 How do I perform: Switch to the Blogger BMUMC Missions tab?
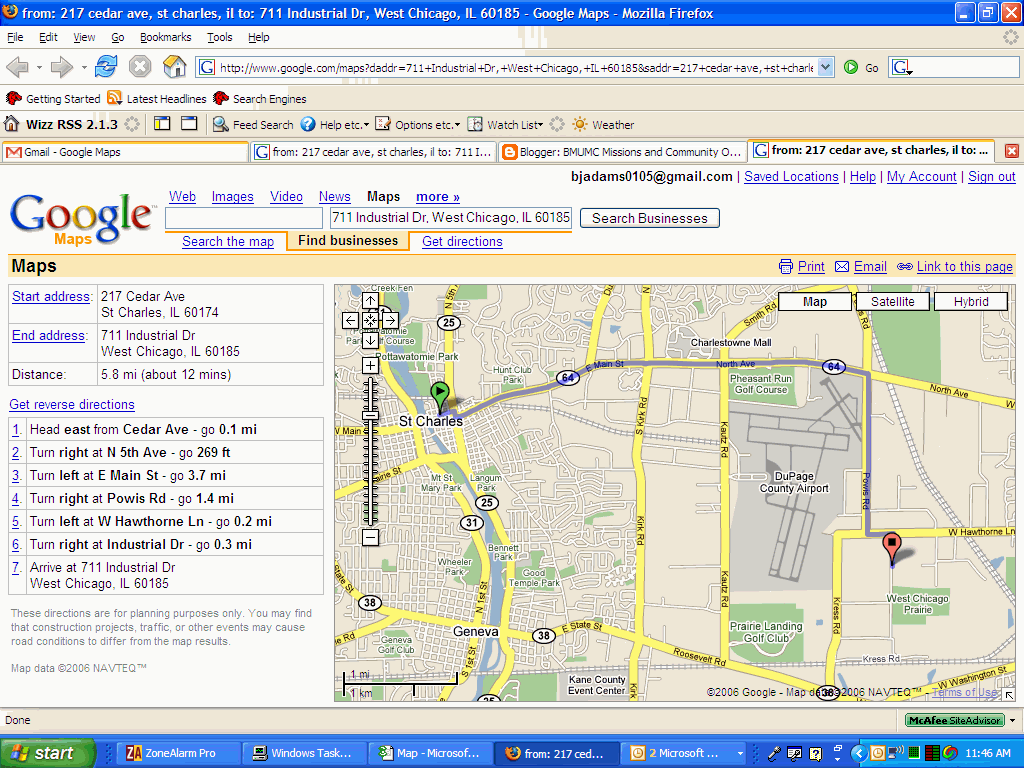(x=622, y=152)
